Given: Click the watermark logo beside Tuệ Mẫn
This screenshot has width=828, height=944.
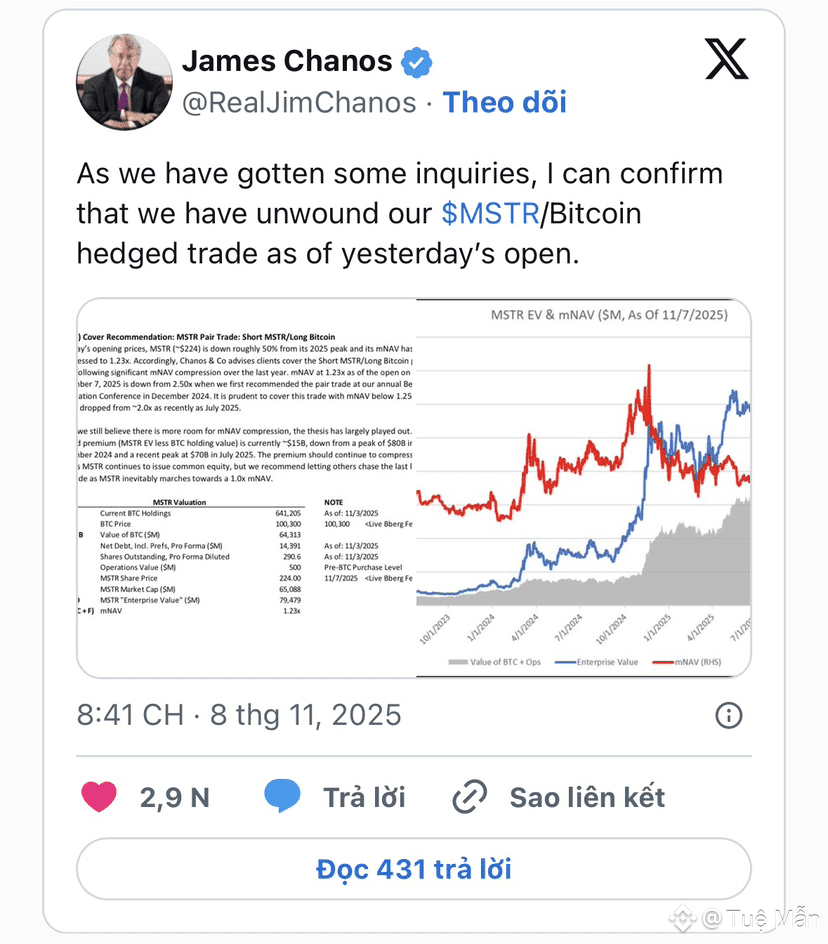Looking at the screenshot, I should click(x=683, y=917).
